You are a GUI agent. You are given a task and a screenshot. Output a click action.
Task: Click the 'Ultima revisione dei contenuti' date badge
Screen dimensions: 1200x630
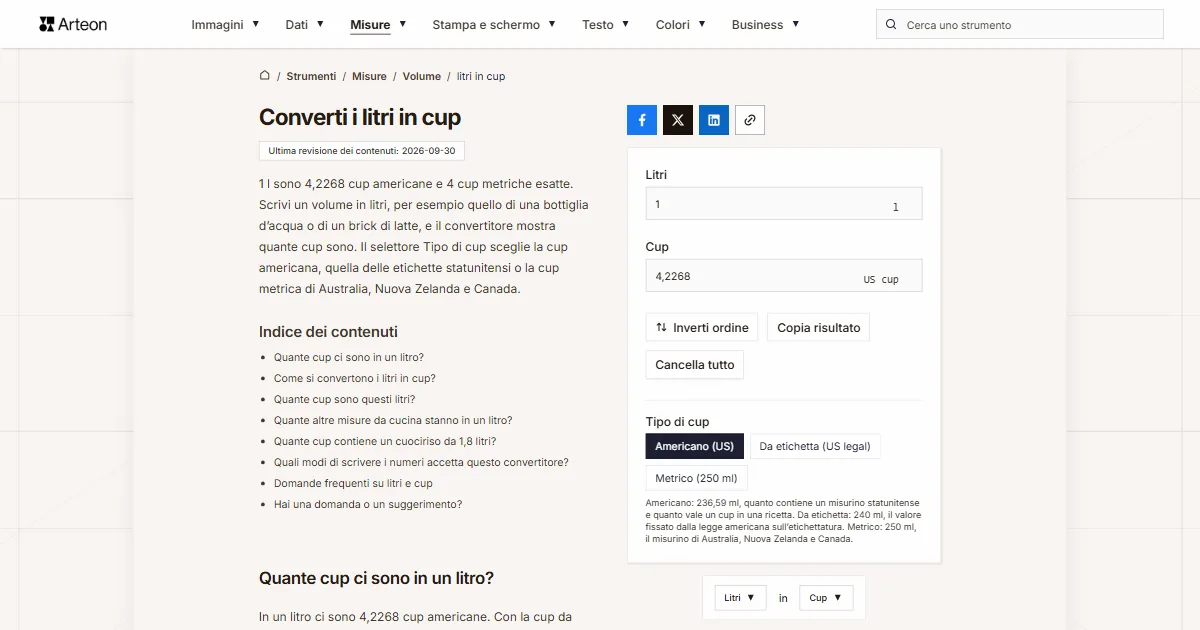(x=362, y=151)
